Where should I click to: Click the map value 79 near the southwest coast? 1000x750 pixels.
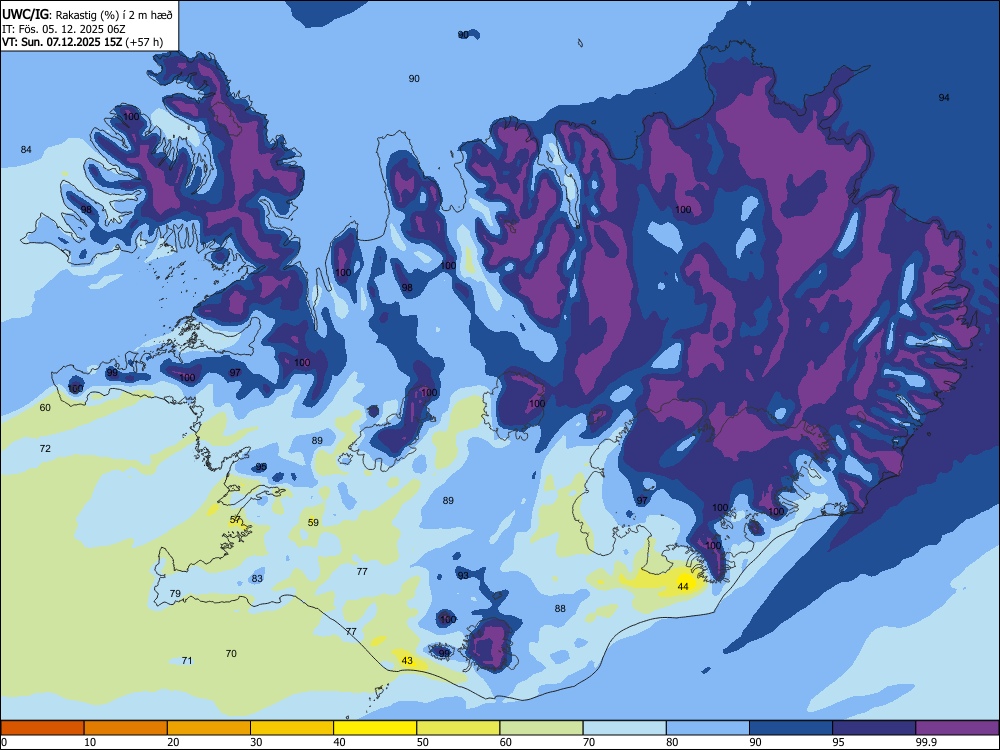click(175, 593)
